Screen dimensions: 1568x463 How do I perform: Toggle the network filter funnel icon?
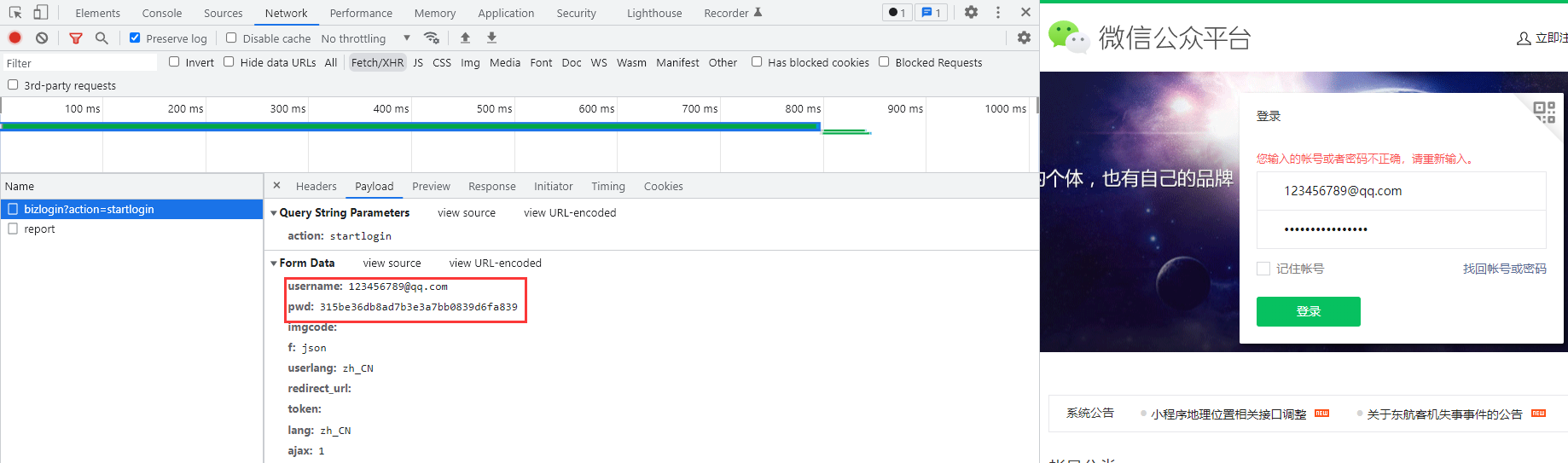tap(76, 38)
